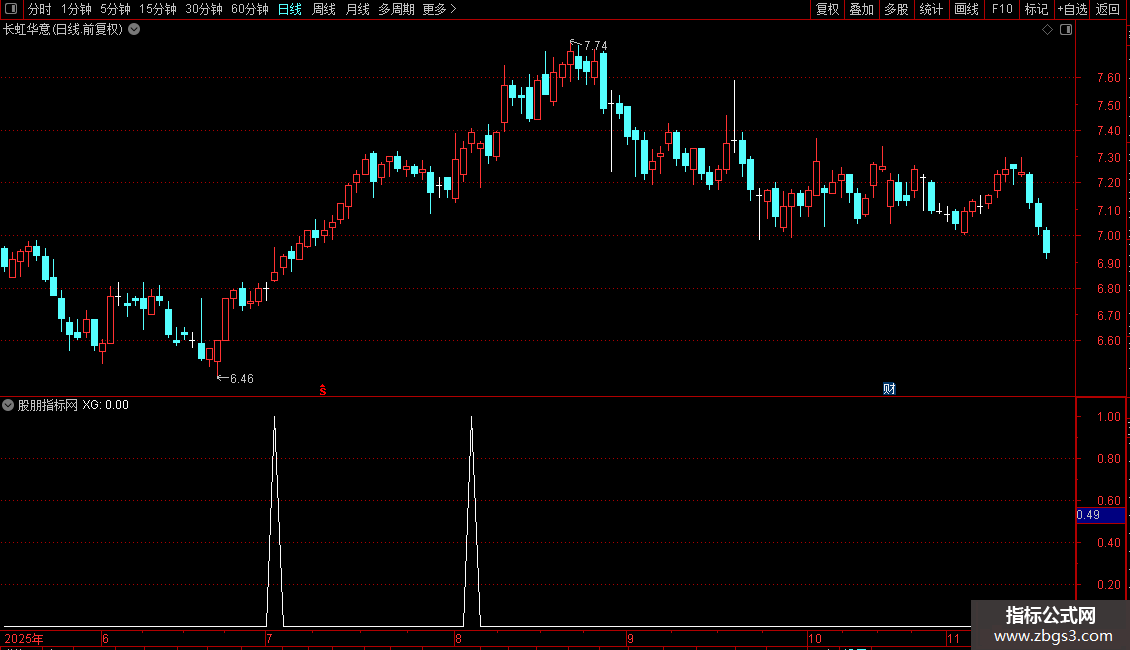Toggle the side panel icon in chart header

click(1066, 30)
